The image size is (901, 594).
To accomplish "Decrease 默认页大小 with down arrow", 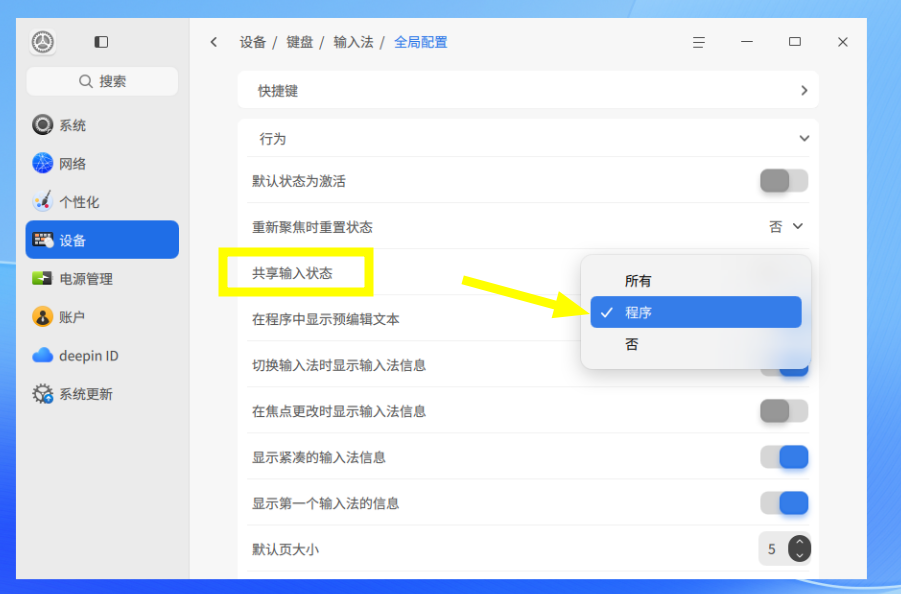I will point(799,555).
